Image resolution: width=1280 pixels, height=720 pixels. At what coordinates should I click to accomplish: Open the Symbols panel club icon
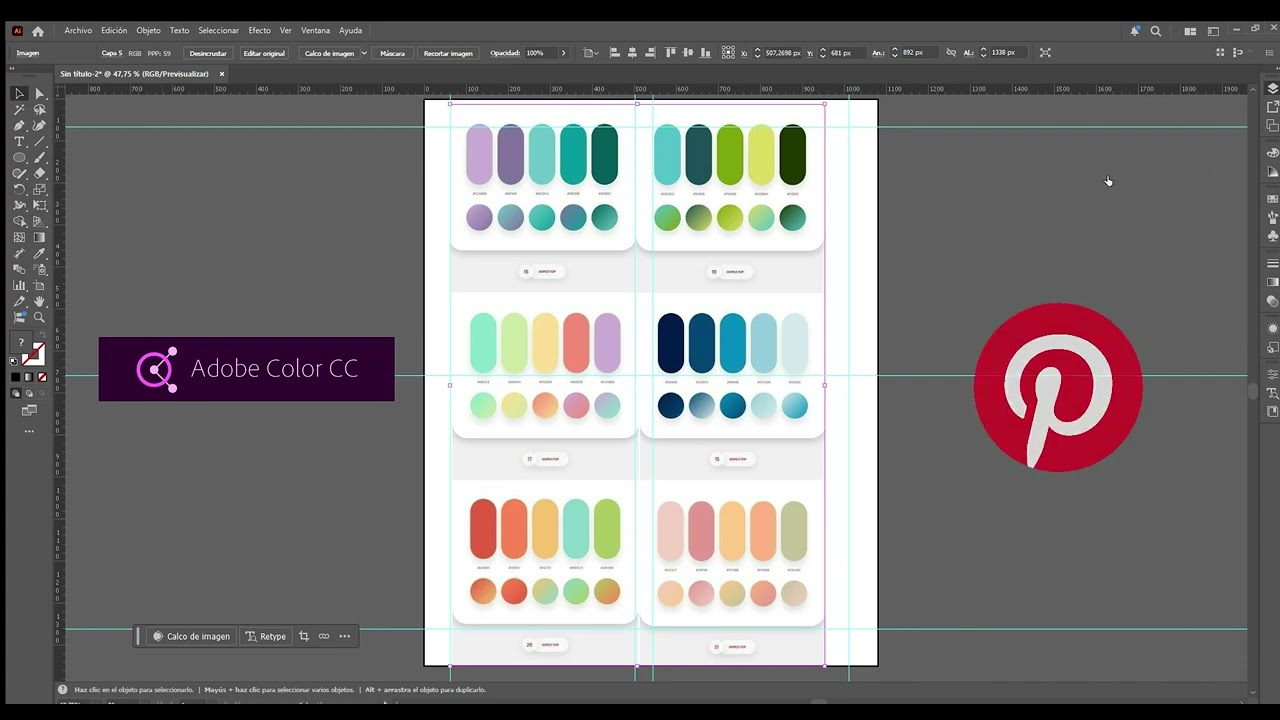(1272, 236)
